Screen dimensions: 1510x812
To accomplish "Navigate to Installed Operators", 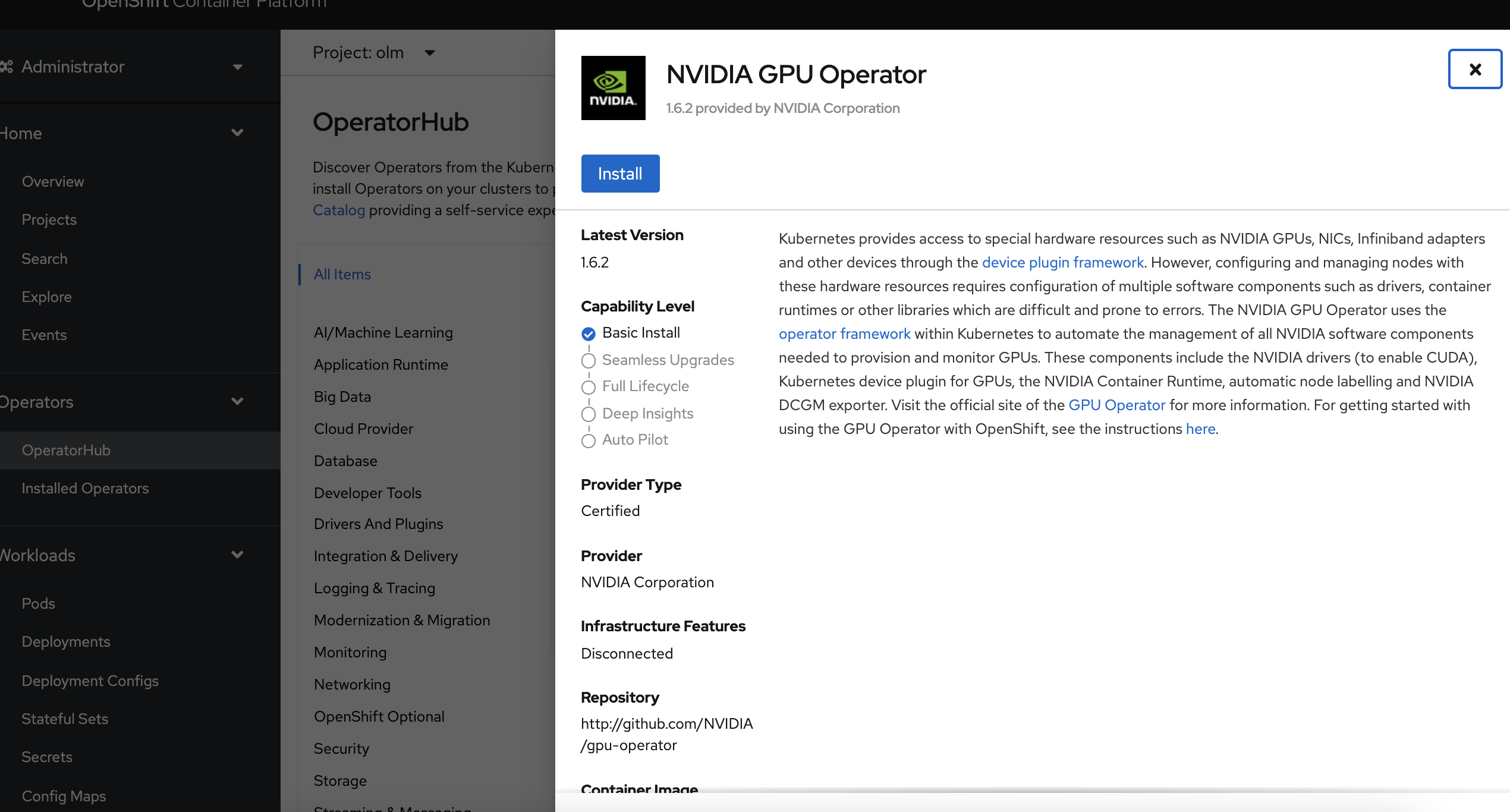I will coord(85,488).
